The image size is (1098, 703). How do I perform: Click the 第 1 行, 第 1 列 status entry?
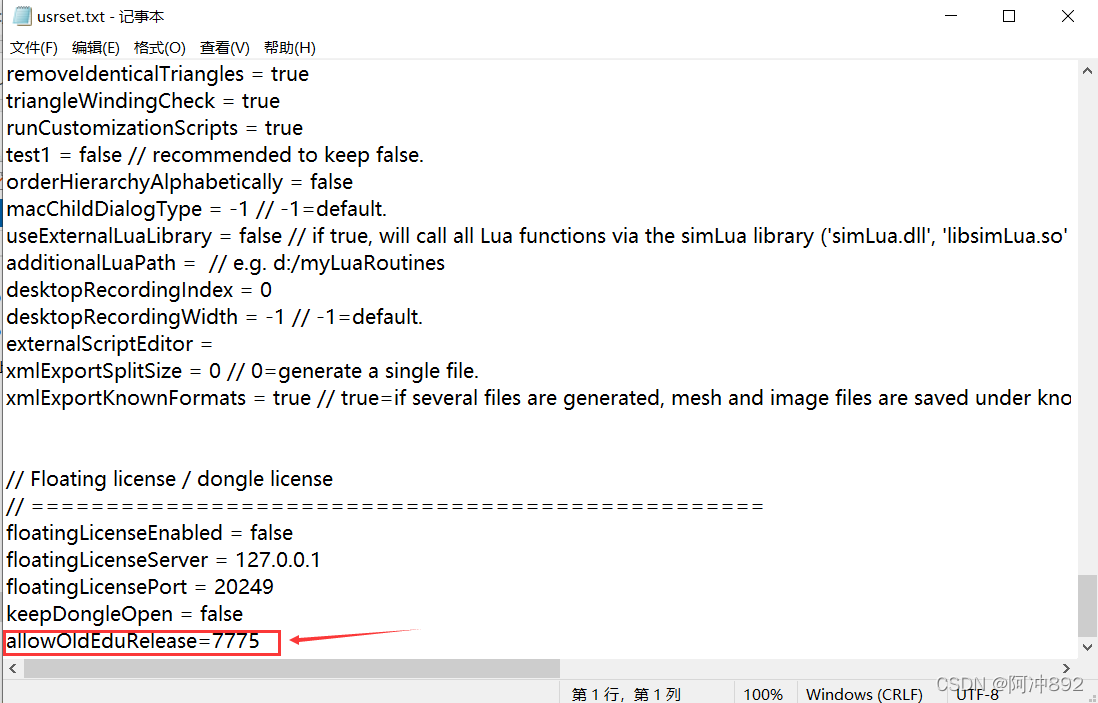[x=626, y=694]
